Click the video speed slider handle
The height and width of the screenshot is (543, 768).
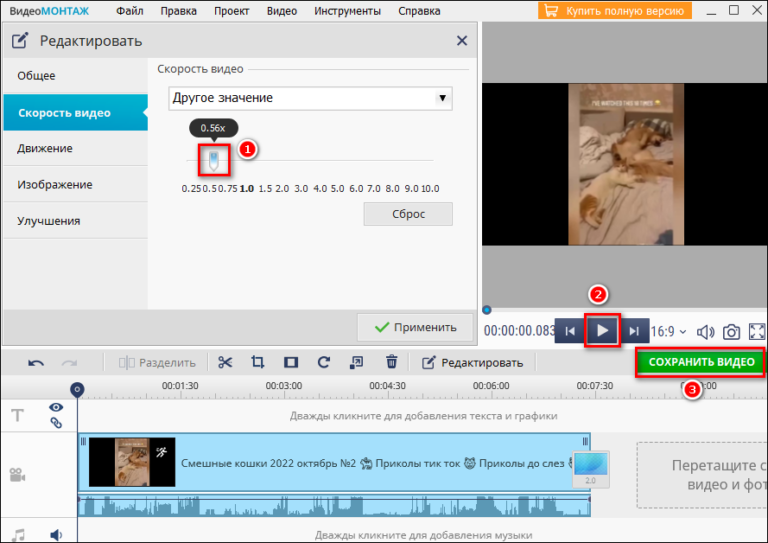click(x=213, y=160)
